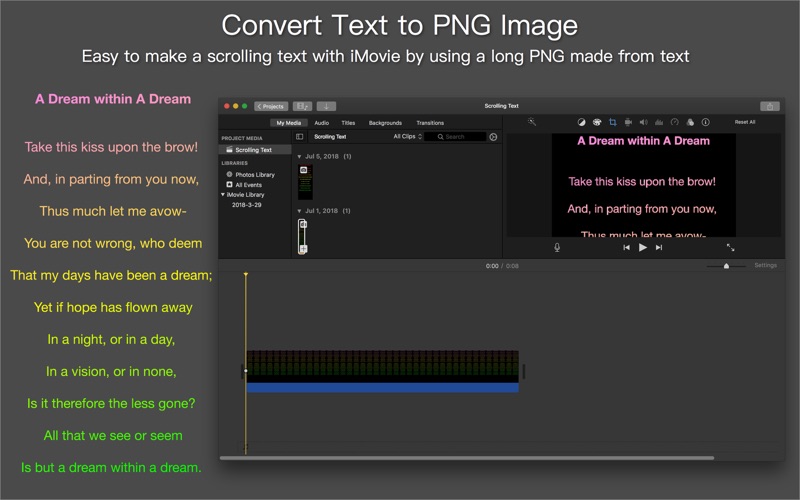Open the color correction palette tool

(x=596, y=122)
